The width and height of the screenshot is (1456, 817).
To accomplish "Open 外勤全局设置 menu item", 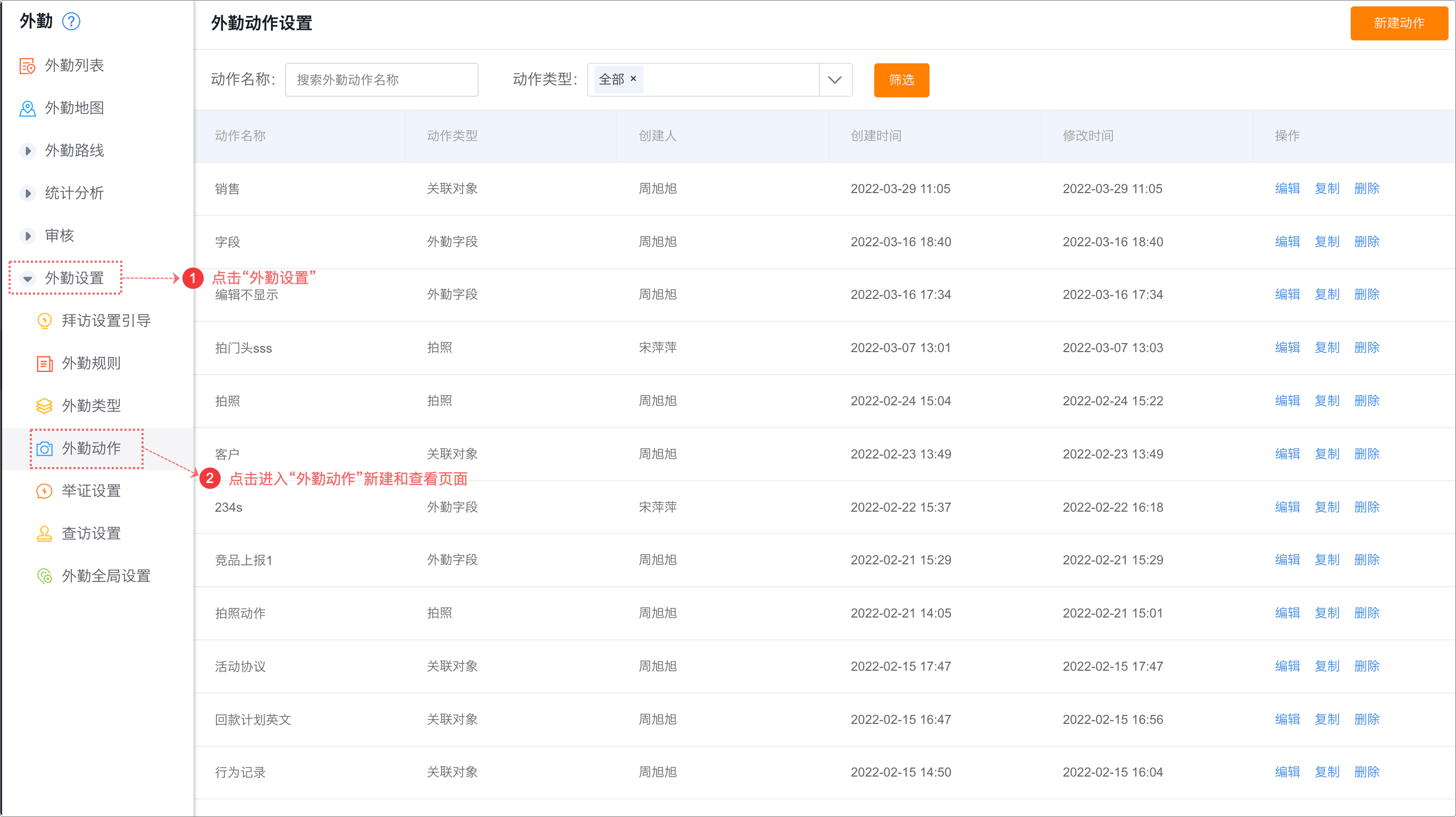I will click(106, 576).
